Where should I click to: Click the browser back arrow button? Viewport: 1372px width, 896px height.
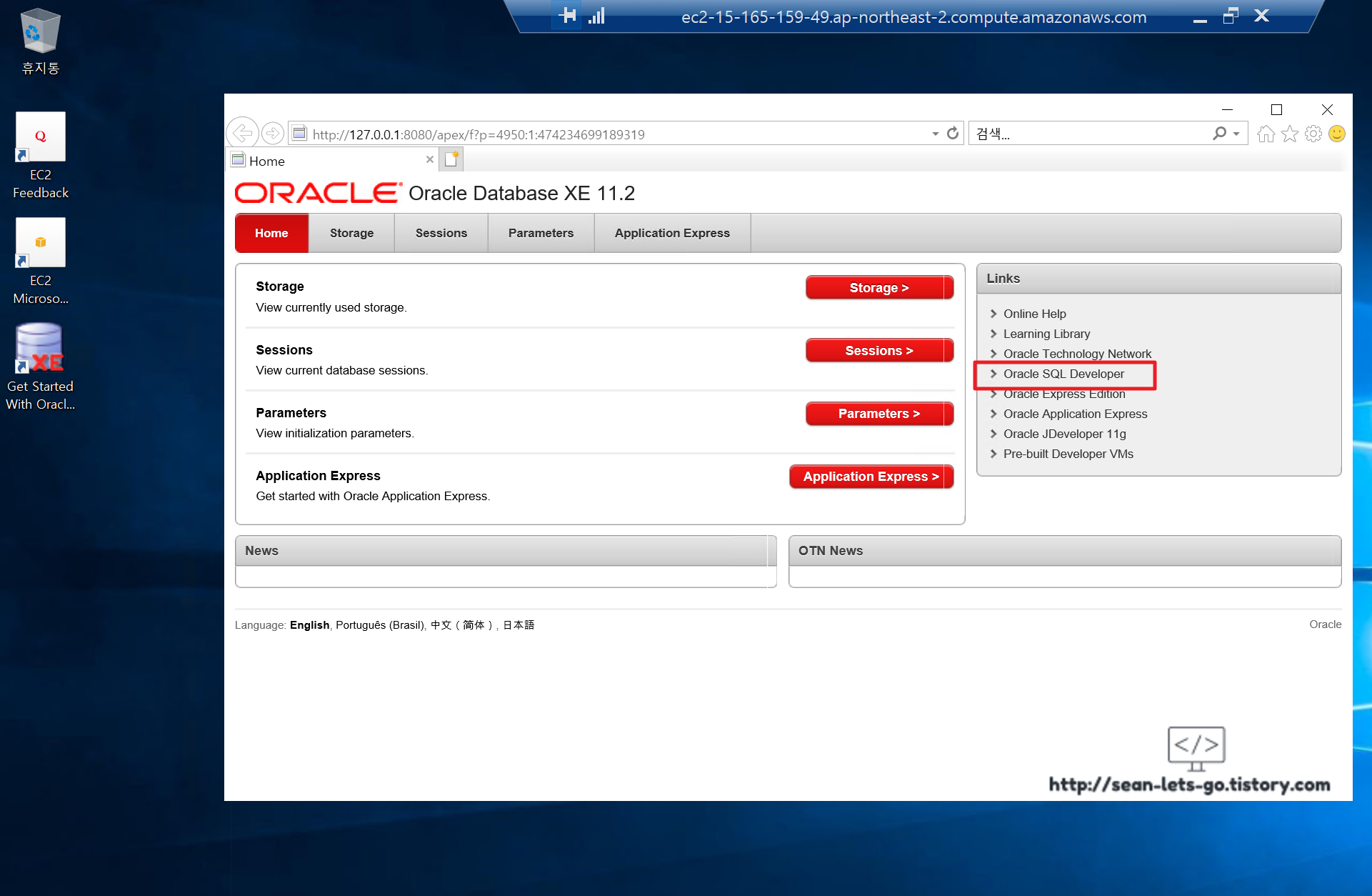click(x=242, y=134)
